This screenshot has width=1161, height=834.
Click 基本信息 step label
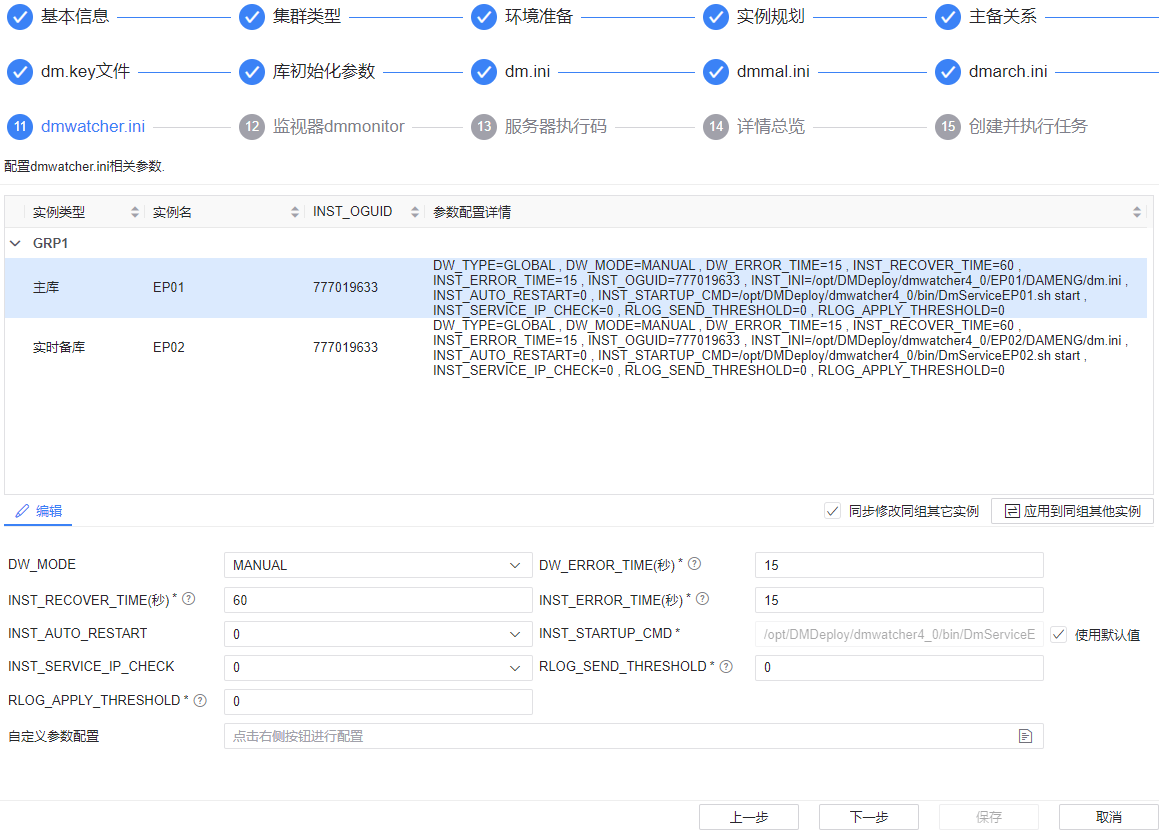pyautogui.click(x=75, y=17)
